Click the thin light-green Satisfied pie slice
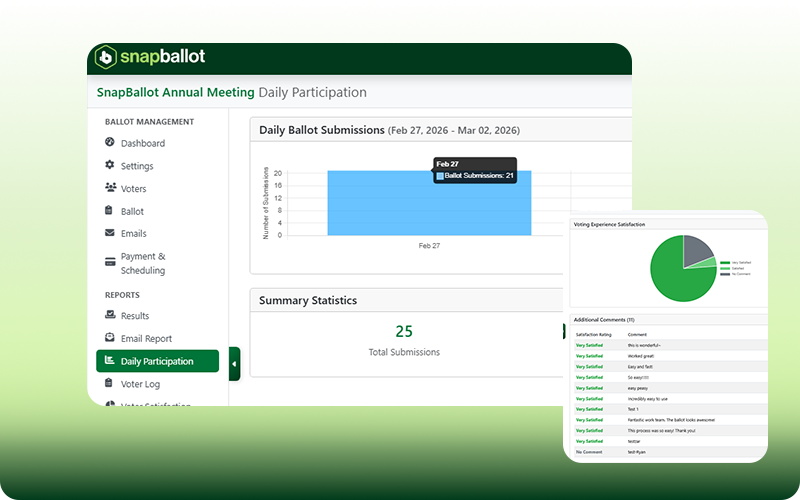The image size is (800, 500). tap(709, 263)
